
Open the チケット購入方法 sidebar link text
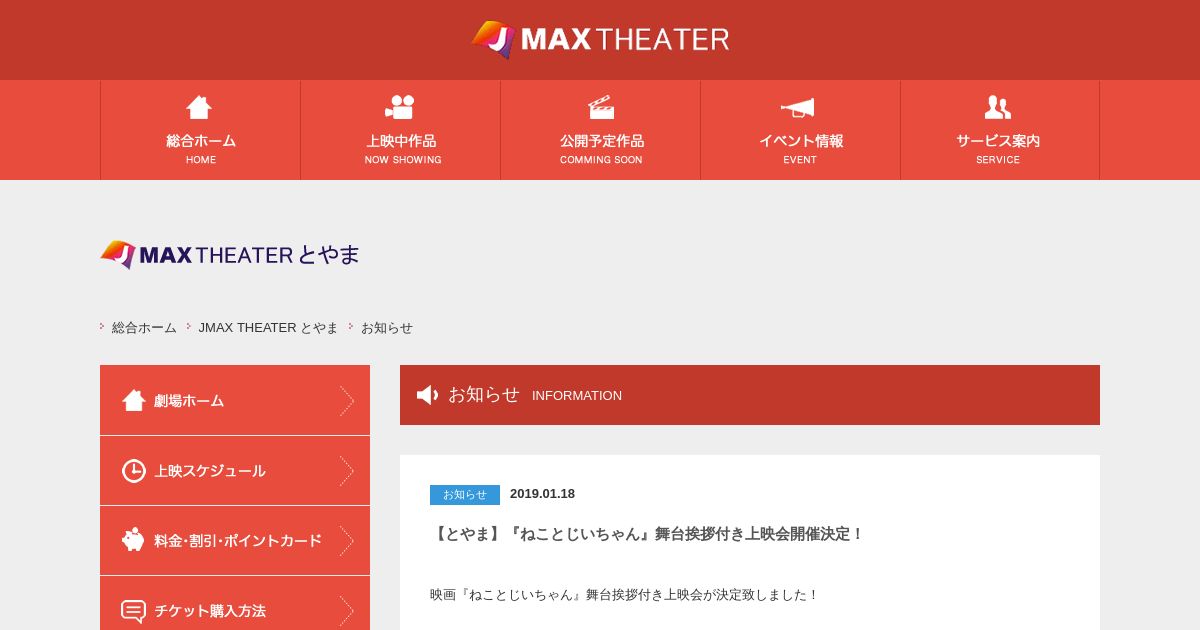pyautogui.click(x=210, y=611)
